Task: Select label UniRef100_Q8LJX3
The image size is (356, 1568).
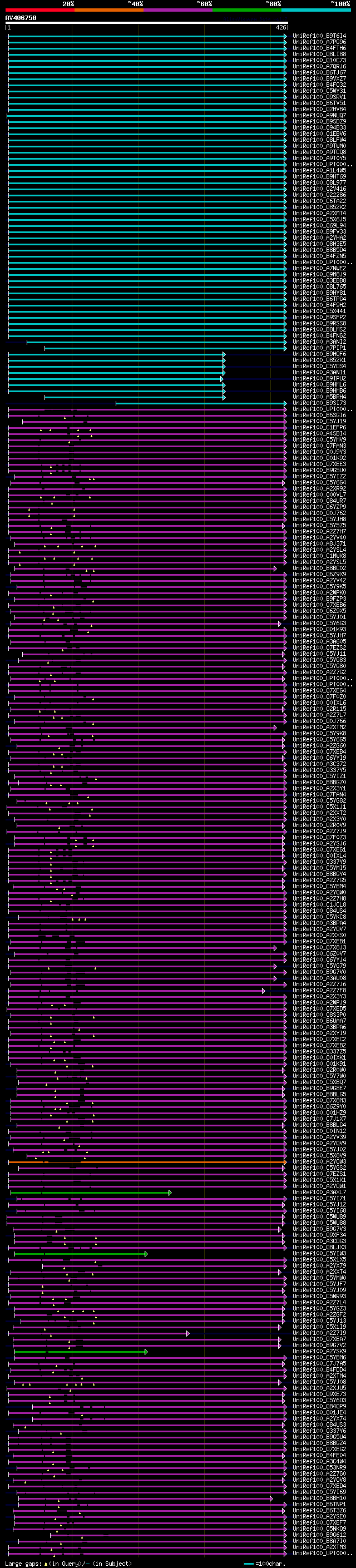Action: click(319, 1247)
